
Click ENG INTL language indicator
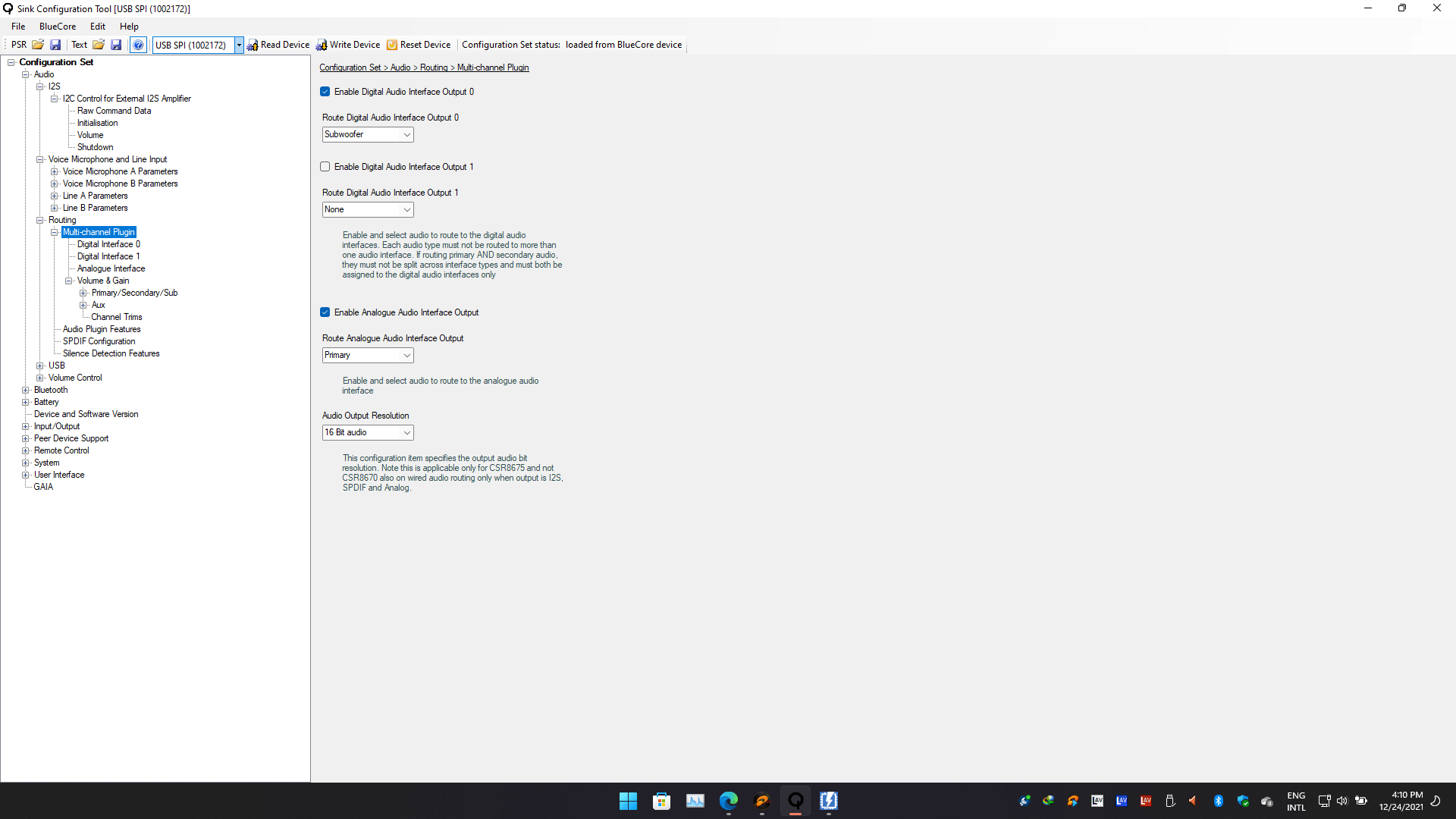(x=1296, y=801)
